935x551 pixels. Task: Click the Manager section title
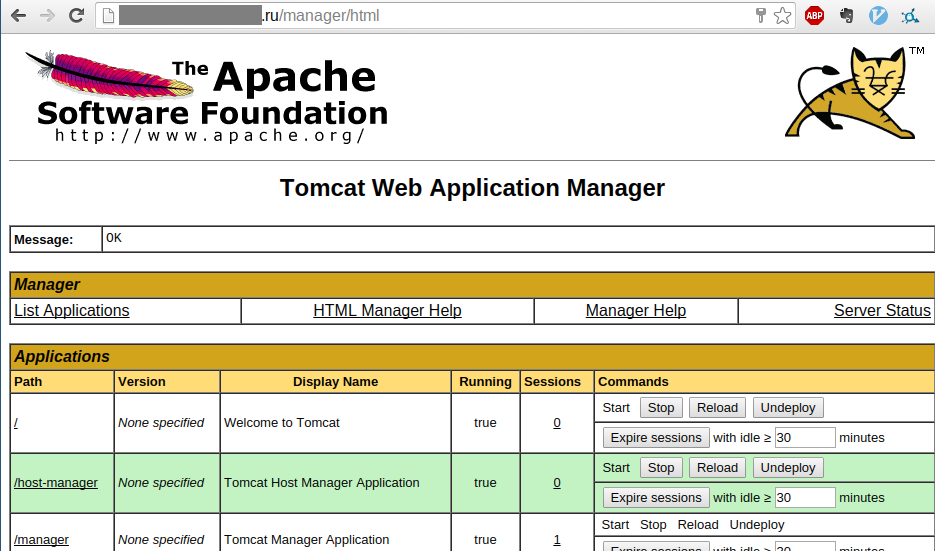[x=47, y=284]
